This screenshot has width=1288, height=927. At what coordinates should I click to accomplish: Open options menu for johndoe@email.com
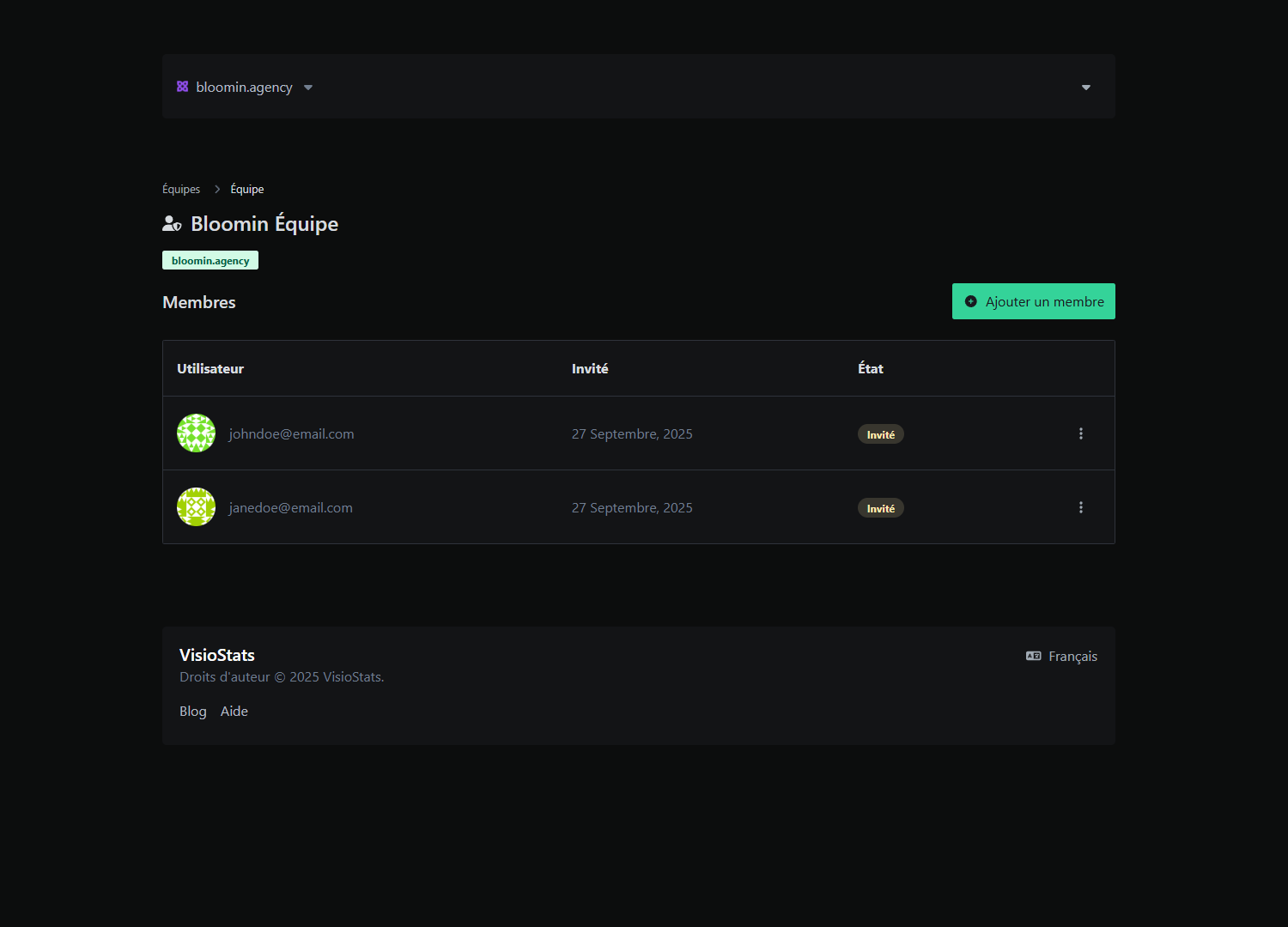click(1080, 433)
